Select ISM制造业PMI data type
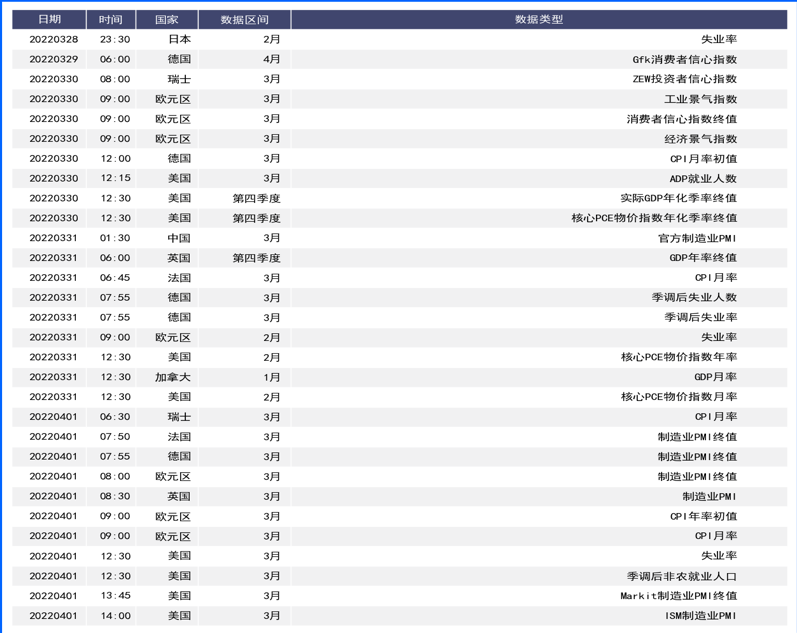The image size is (797, 633). [x=701, y=615]
